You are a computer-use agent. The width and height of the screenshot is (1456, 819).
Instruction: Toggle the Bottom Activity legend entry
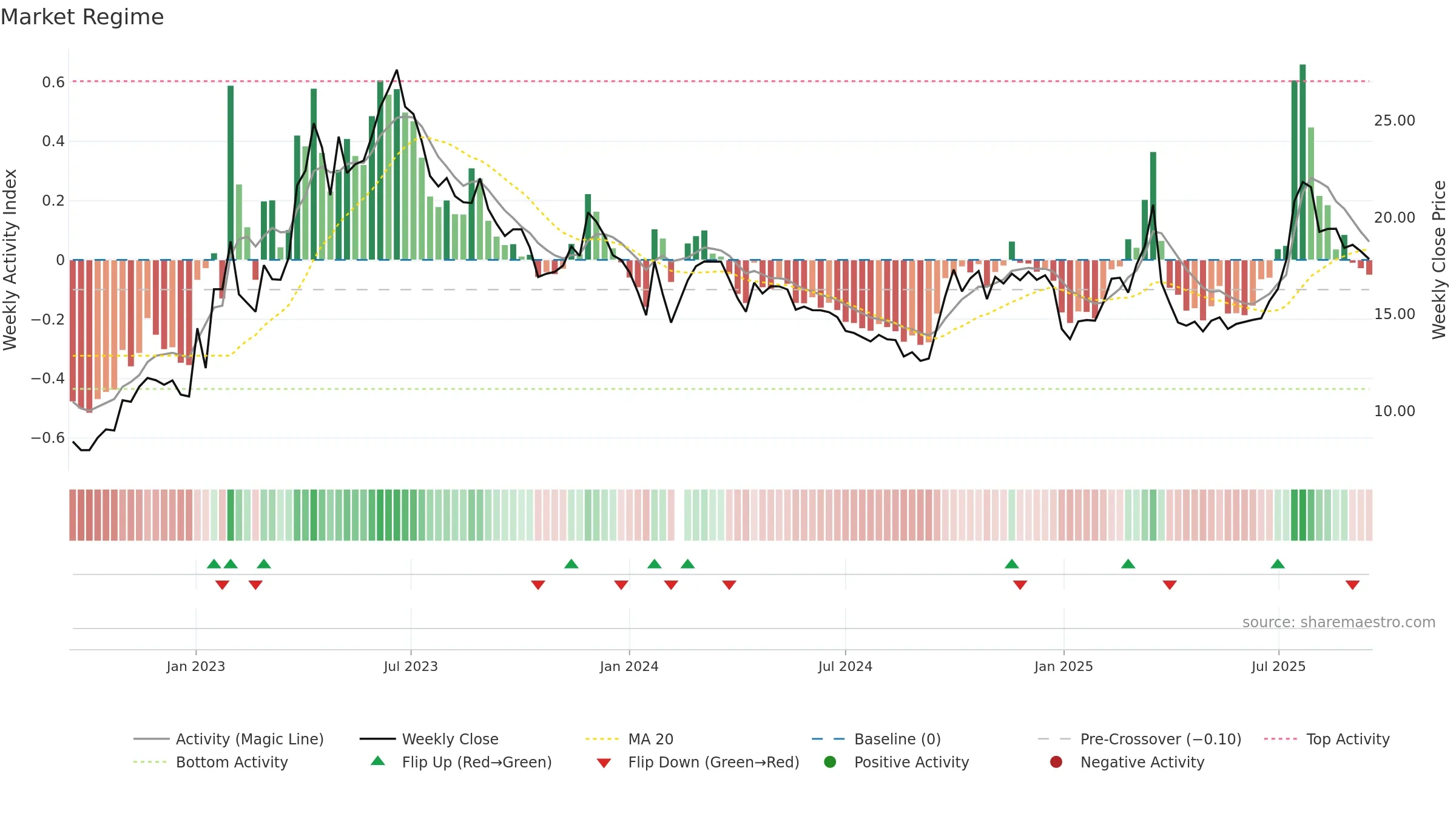[x=211, y=762]
